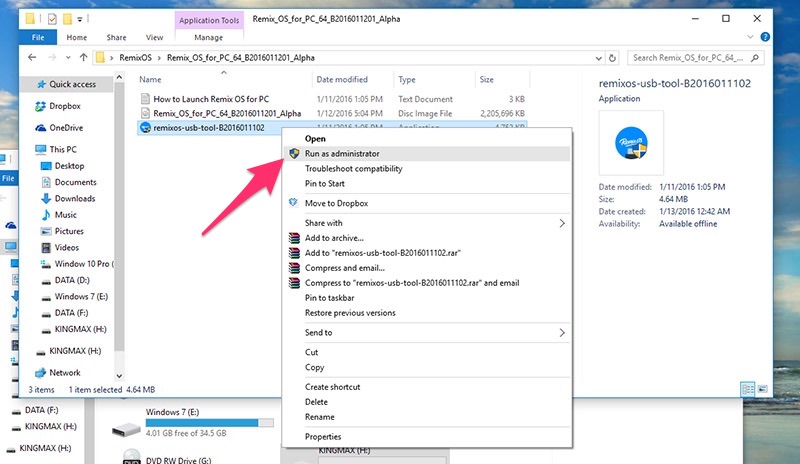Click the Remix OS preview thumbnail in details pane
The width and height of the screenshot is (800, 464).
631,143
